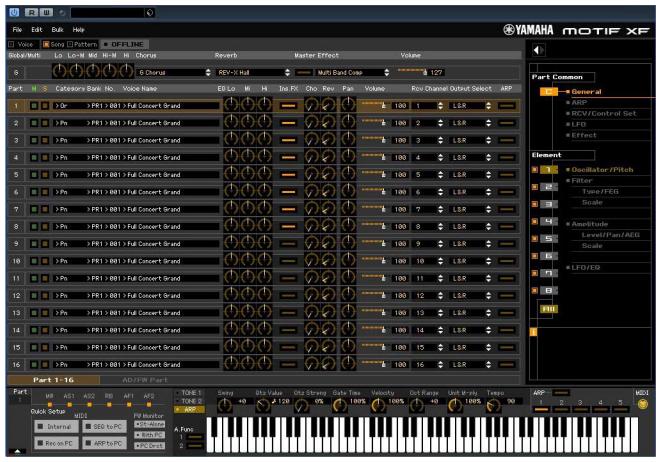Turn the global EQ Lo knob
Viewport: 659px width, 462px height.
59,71
